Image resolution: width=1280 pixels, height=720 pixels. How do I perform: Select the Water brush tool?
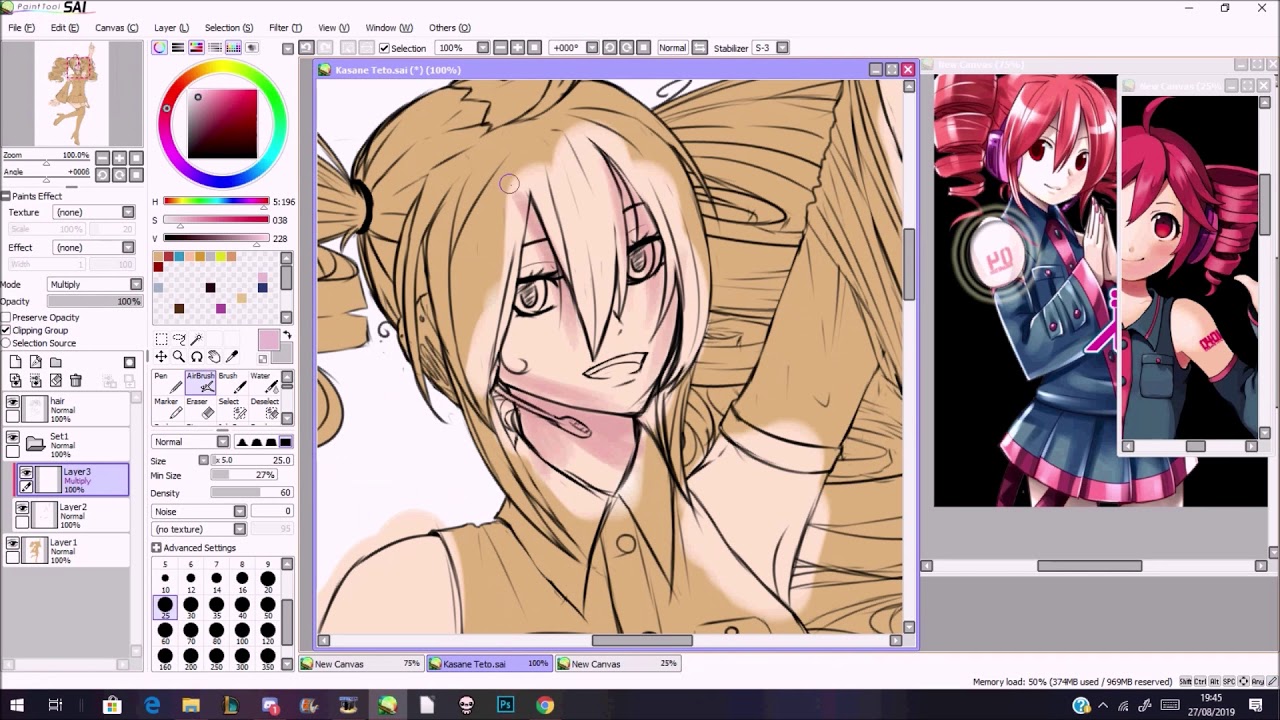pos(263,381)
